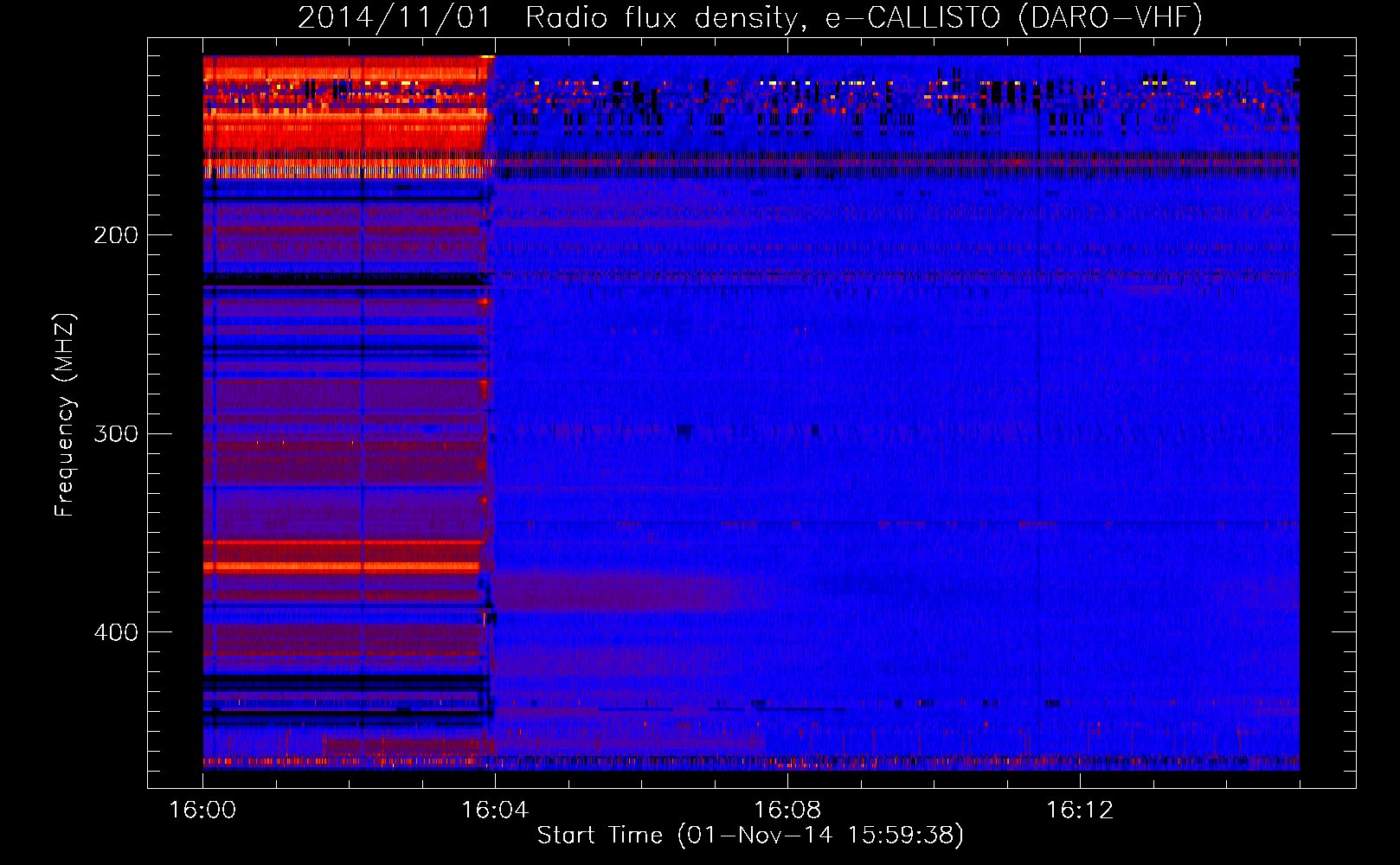Screen dimensions: 1400x865
Task: Select the 300 frequency tick label
Action: click(116, 433)
